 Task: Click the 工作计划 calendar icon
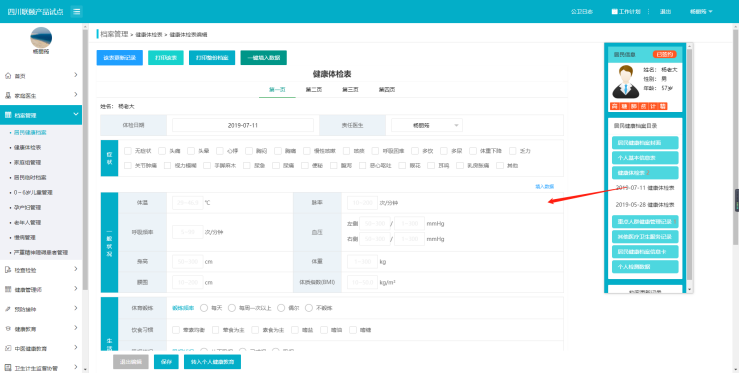pos(614,11)
